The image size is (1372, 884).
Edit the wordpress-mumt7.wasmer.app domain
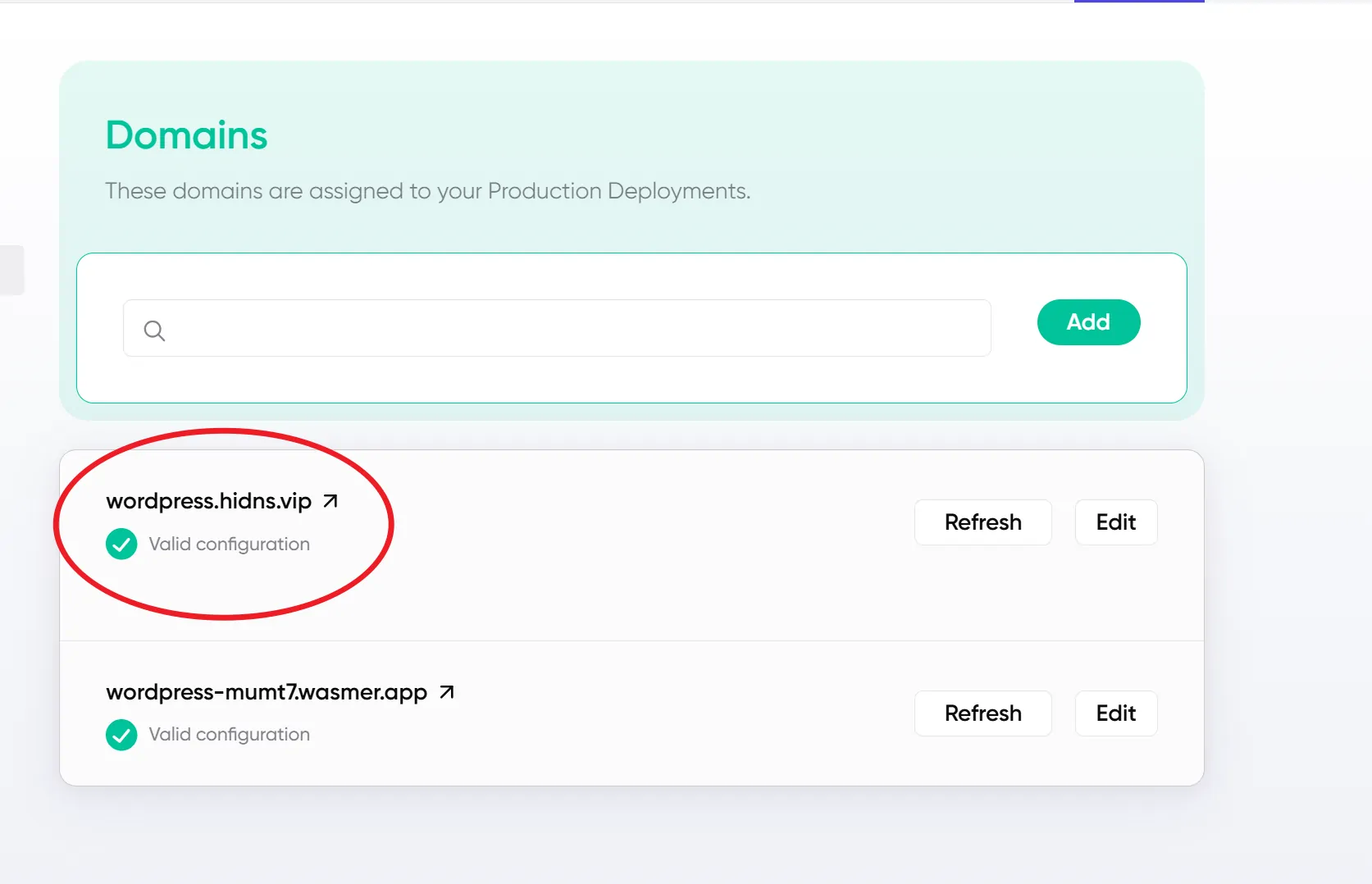[x=1115, y=713]
